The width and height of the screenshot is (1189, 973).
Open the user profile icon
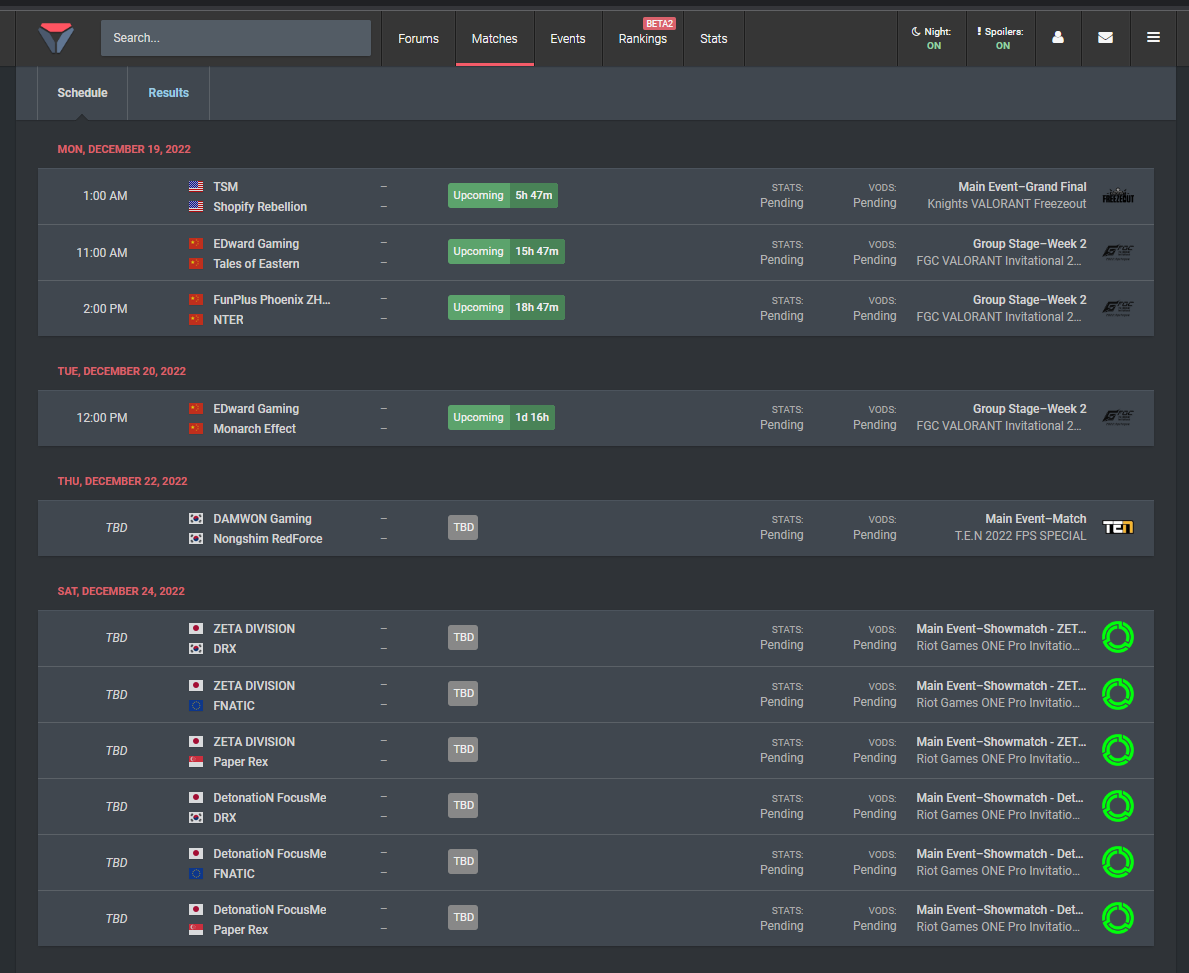point(1058,37)
